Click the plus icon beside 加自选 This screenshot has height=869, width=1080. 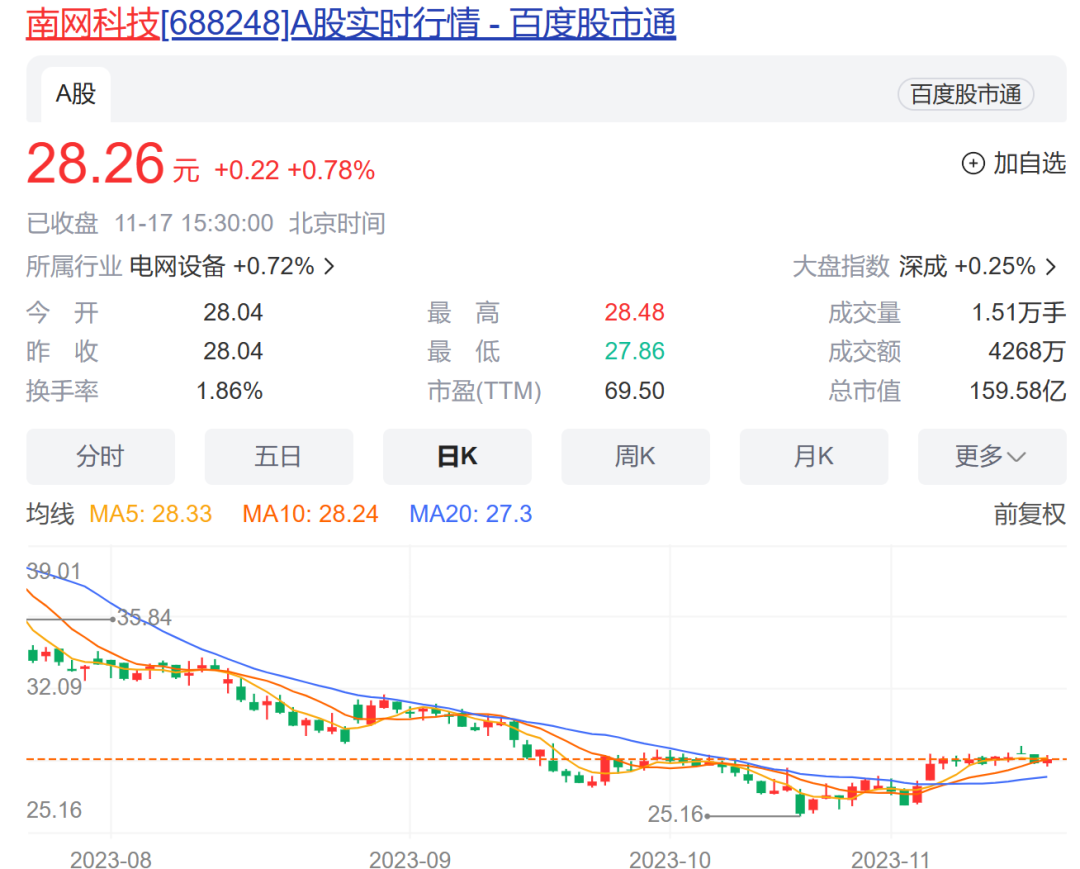973,164
